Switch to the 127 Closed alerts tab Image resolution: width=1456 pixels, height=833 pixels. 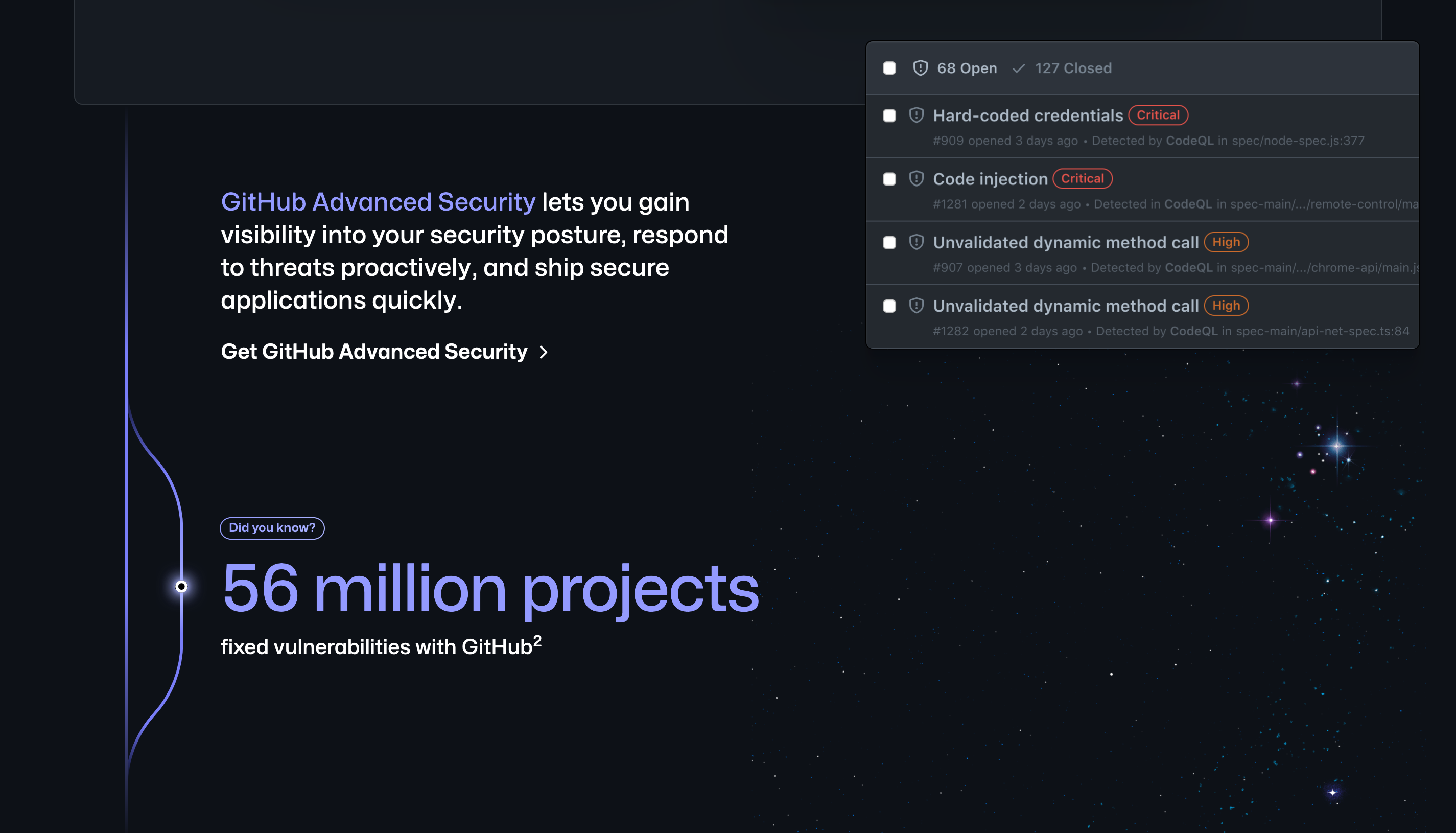pyautogui.click(x=1073, y=68)
